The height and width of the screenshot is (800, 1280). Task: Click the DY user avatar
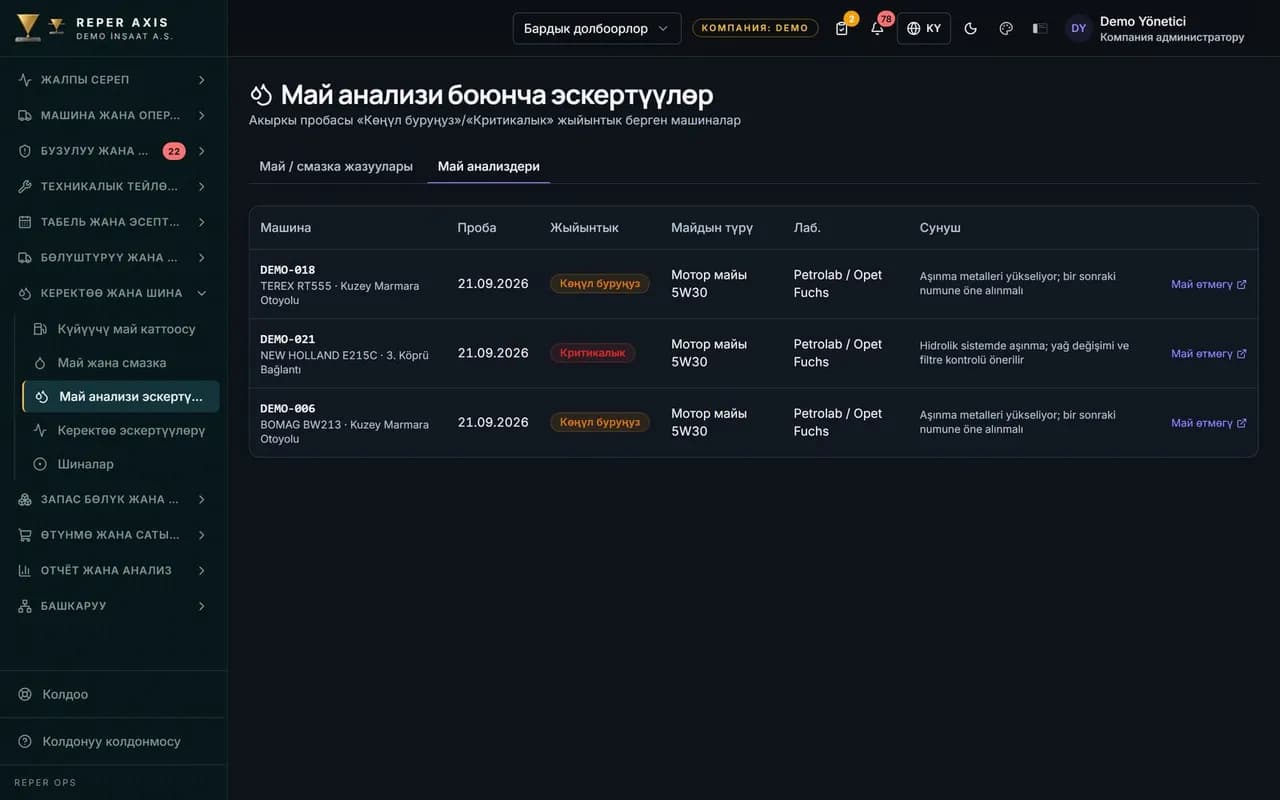tap(1078, 28)
